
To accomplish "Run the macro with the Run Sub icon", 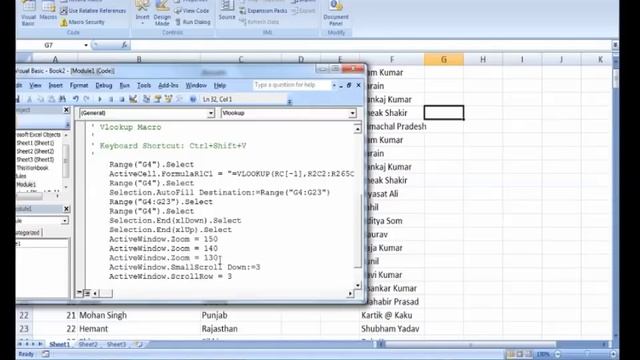I will click(100, 99).
